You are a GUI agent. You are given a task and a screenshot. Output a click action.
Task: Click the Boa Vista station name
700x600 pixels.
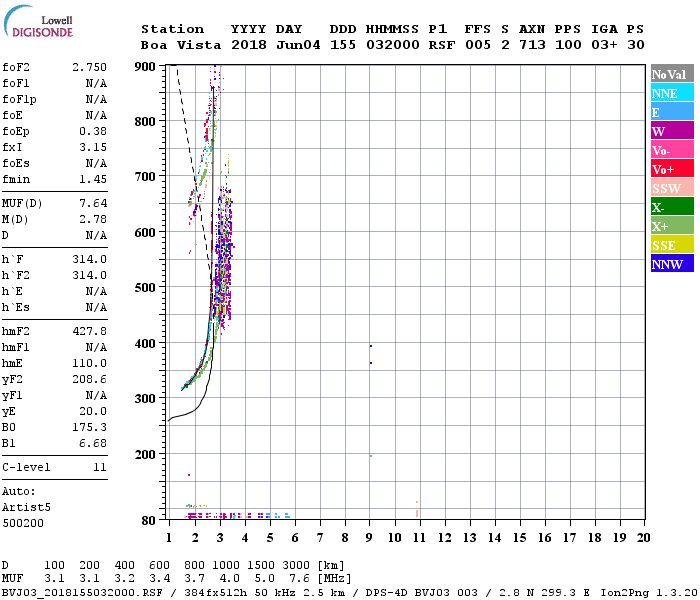tap(181, 45)
